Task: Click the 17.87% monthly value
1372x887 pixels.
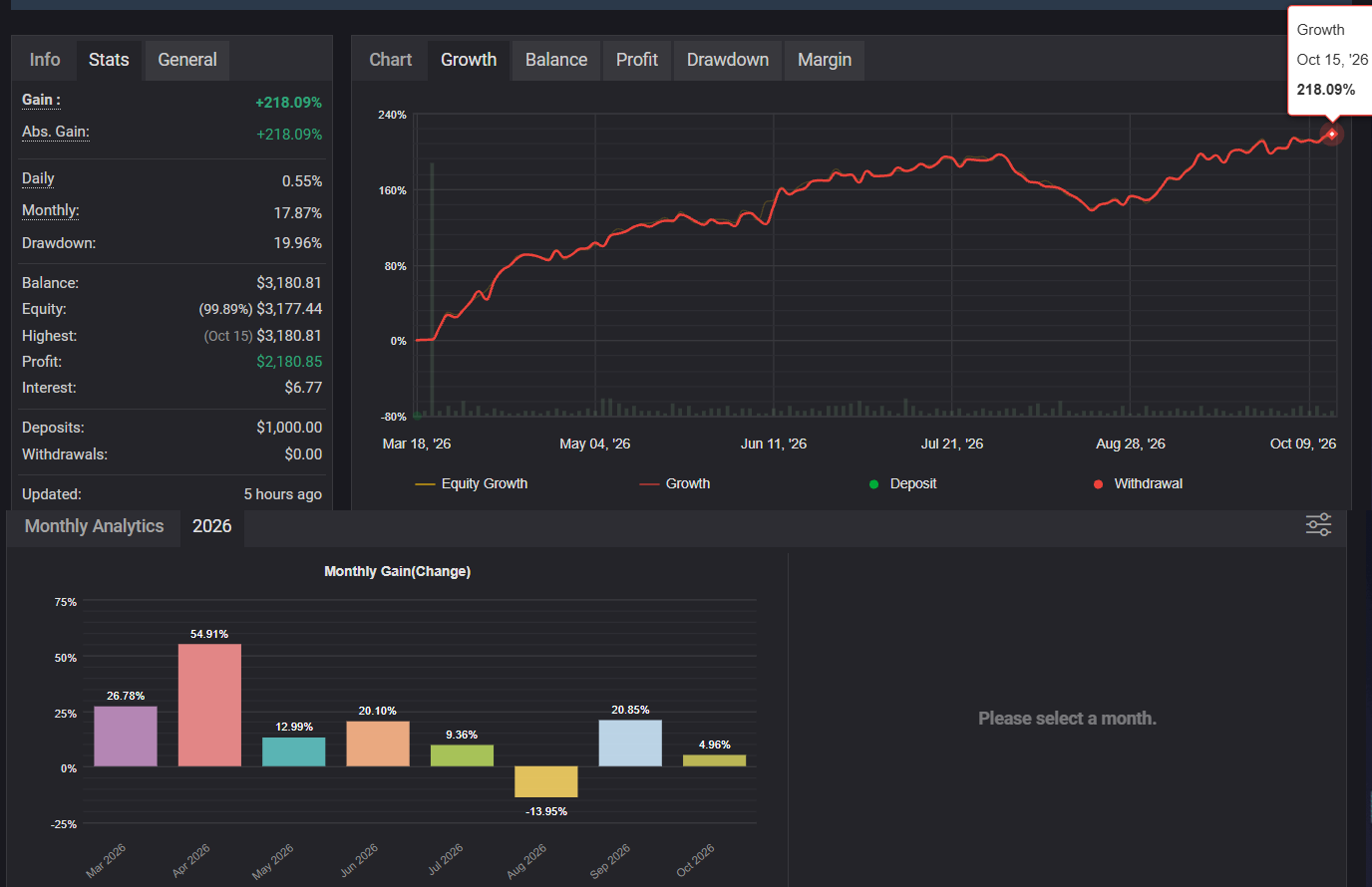Action: tap(298, 213)
